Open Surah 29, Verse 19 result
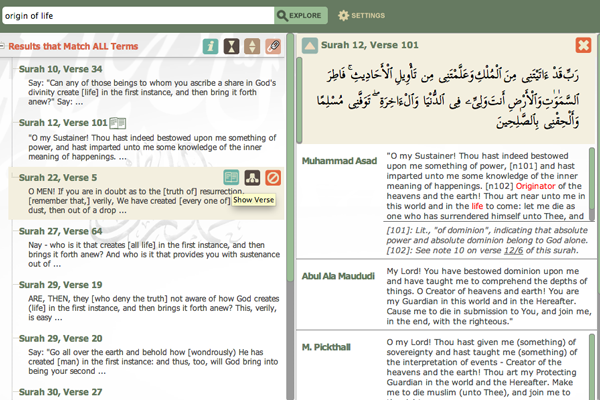The width and height of the screenshot is (600, 400). pyautogui.click(x=60, y=285)
